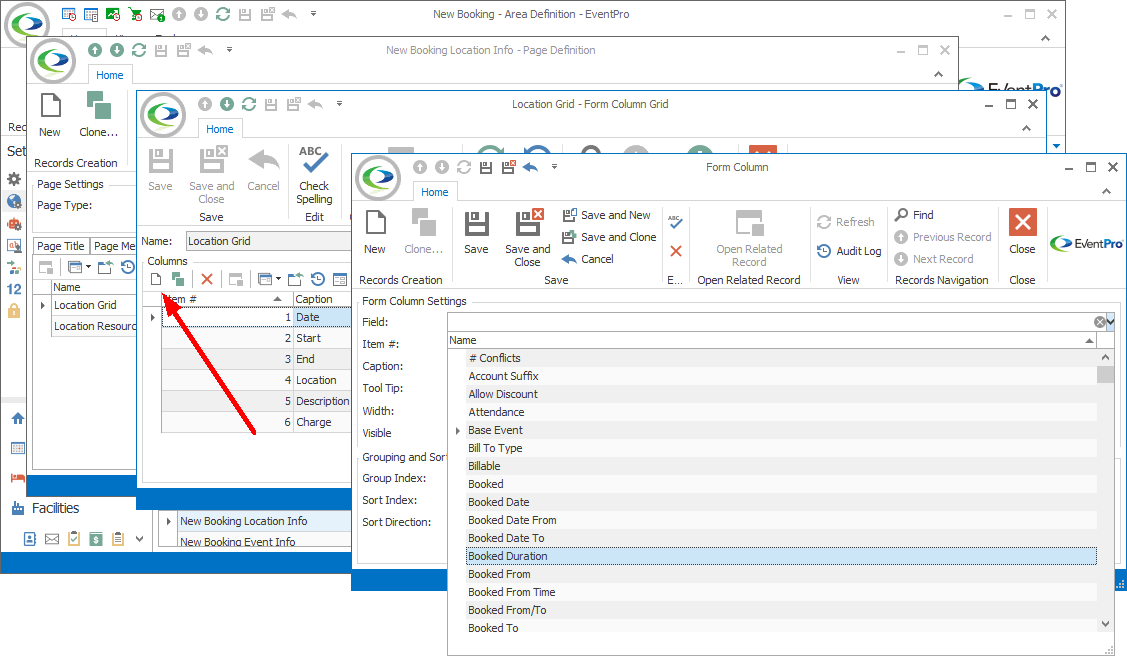This screenshot has height=656, width=1127.
Task: Open the Home tab in Form Column window
Action: tap(434, 192)
